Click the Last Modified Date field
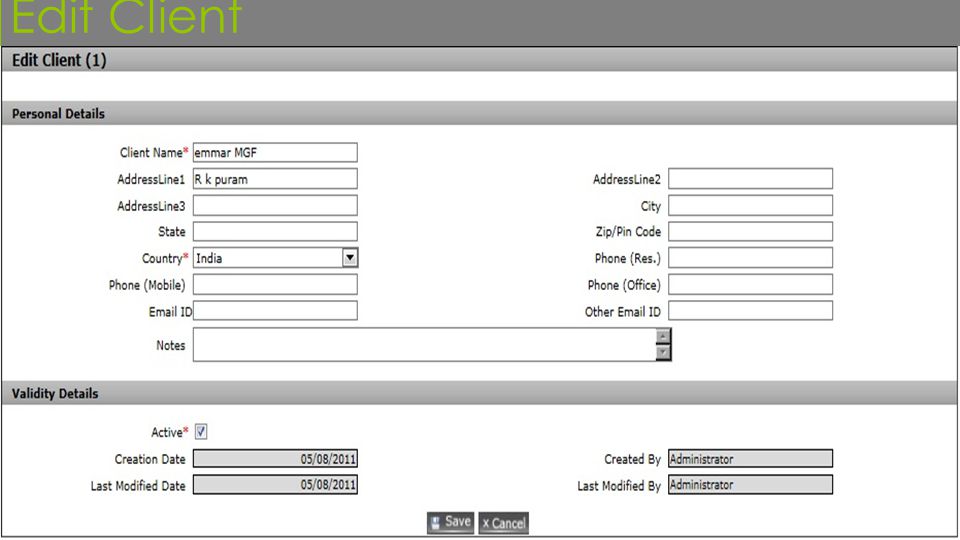This screenshot has width=960, height=540. coord(275,485)
